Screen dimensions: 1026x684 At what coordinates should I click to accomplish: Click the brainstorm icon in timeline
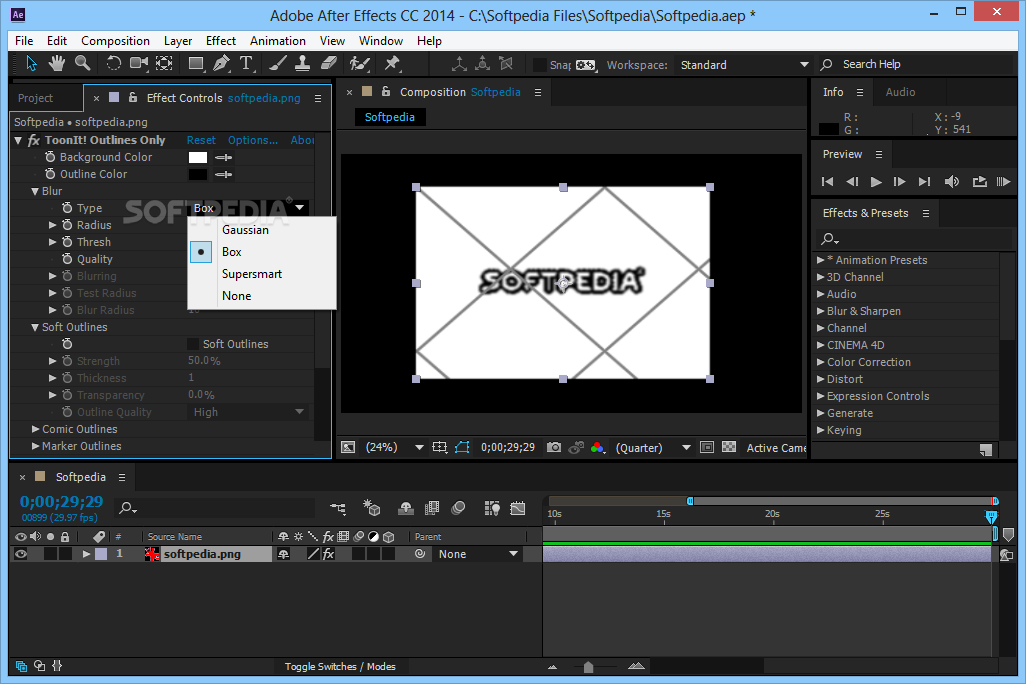[x=492, y=508]
